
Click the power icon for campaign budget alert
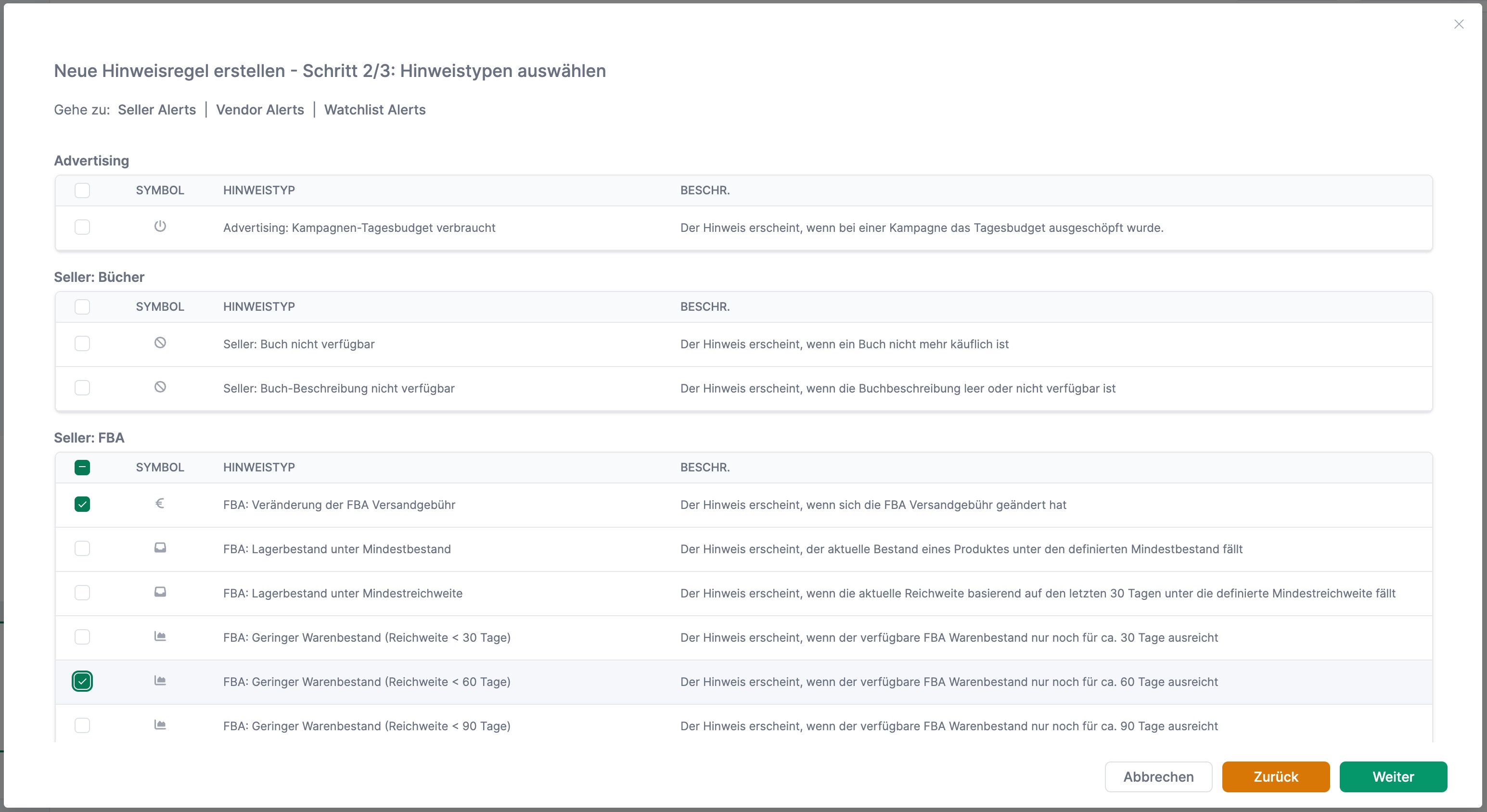[160, 227]
